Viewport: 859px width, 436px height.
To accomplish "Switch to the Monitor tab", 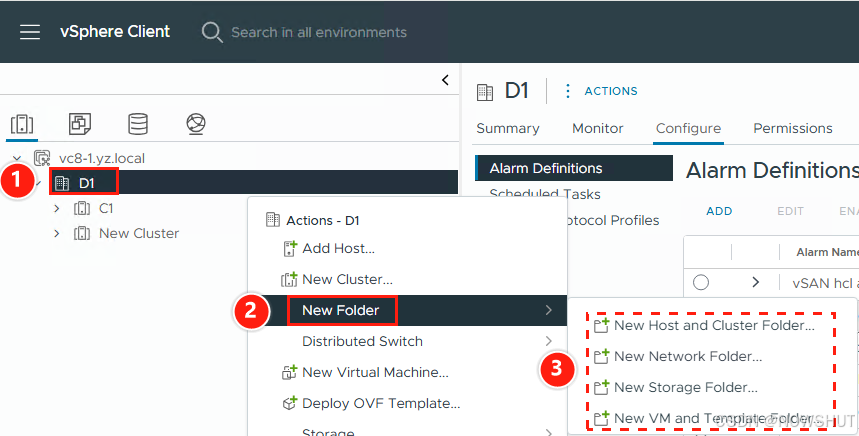I will point(597,128).
